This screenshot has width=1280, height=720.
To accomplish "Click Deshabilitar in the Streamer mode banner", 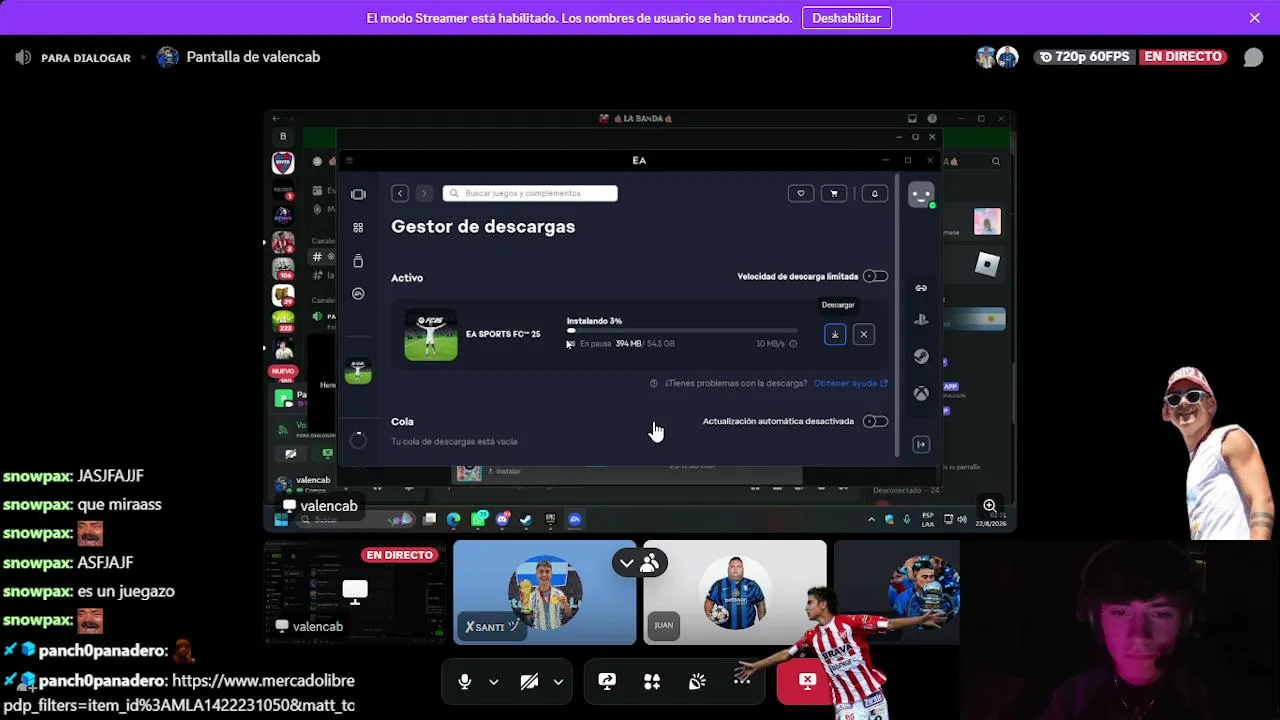I will [x=846, y=18].
